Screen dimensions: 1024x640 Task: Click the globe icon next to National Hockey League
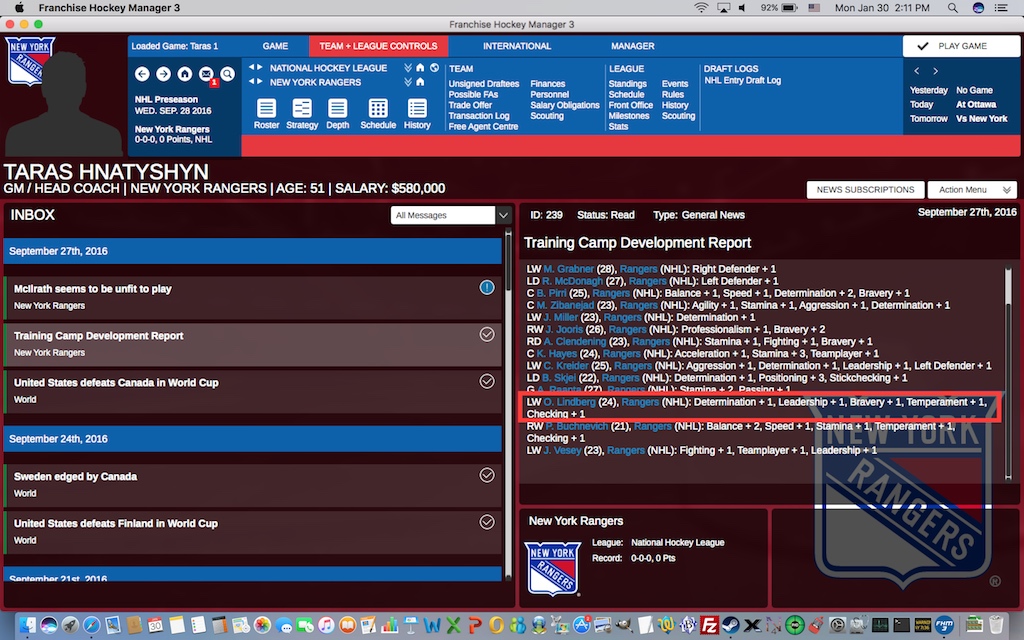coord(434,67)
